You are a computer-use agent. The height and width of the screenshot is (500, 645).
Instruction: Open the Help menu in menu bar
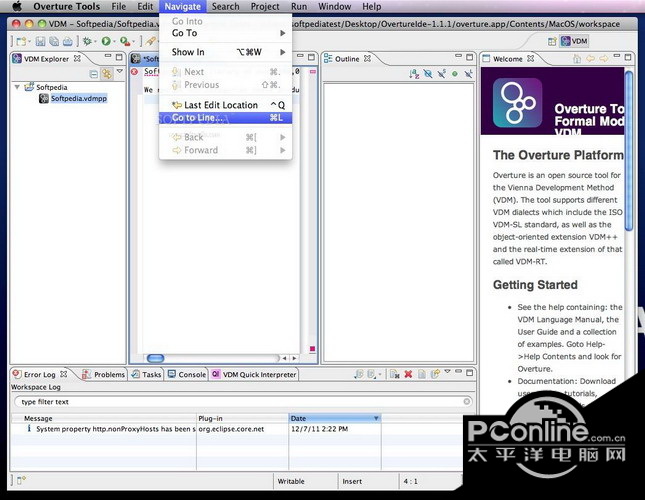tap(371, 7)
